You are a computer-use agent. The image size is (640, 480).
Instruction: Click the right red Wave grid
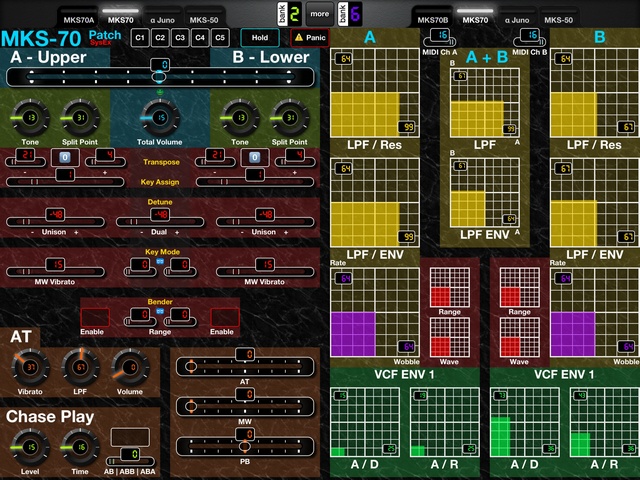tap(520, 337)
